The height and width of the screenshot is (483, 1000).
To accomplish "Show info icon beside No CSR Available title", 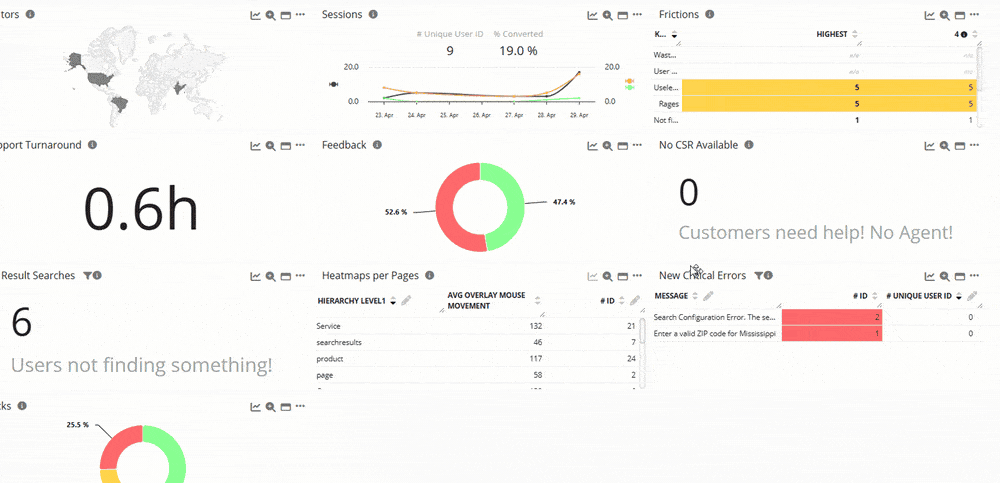I will pyautogui.click(x=749, y=145).
